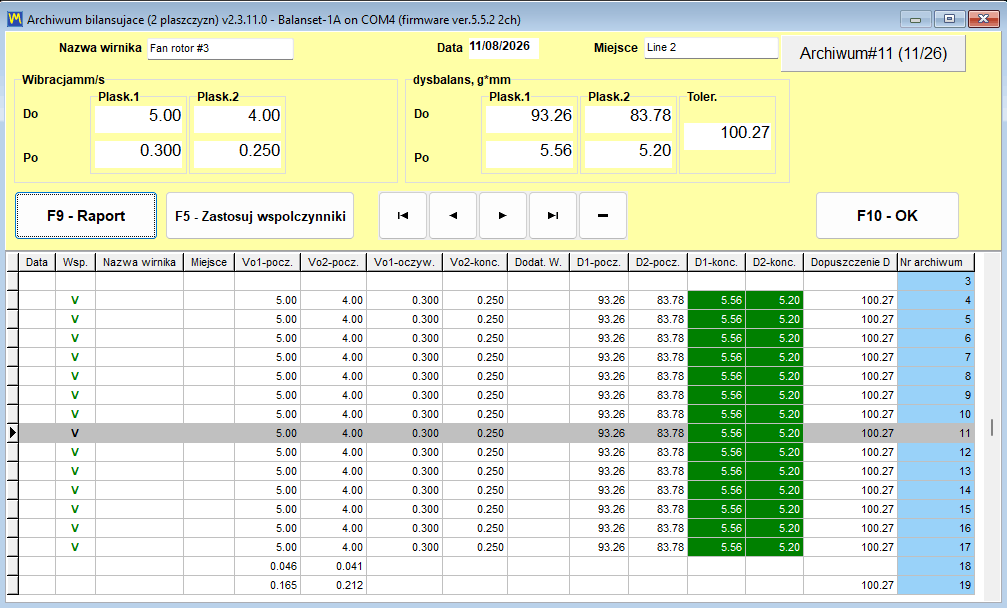Edit Nazwa wirnika field Fan rotor #3
This screenshot has width=1007, height=608.
click(x=220, y=48)
